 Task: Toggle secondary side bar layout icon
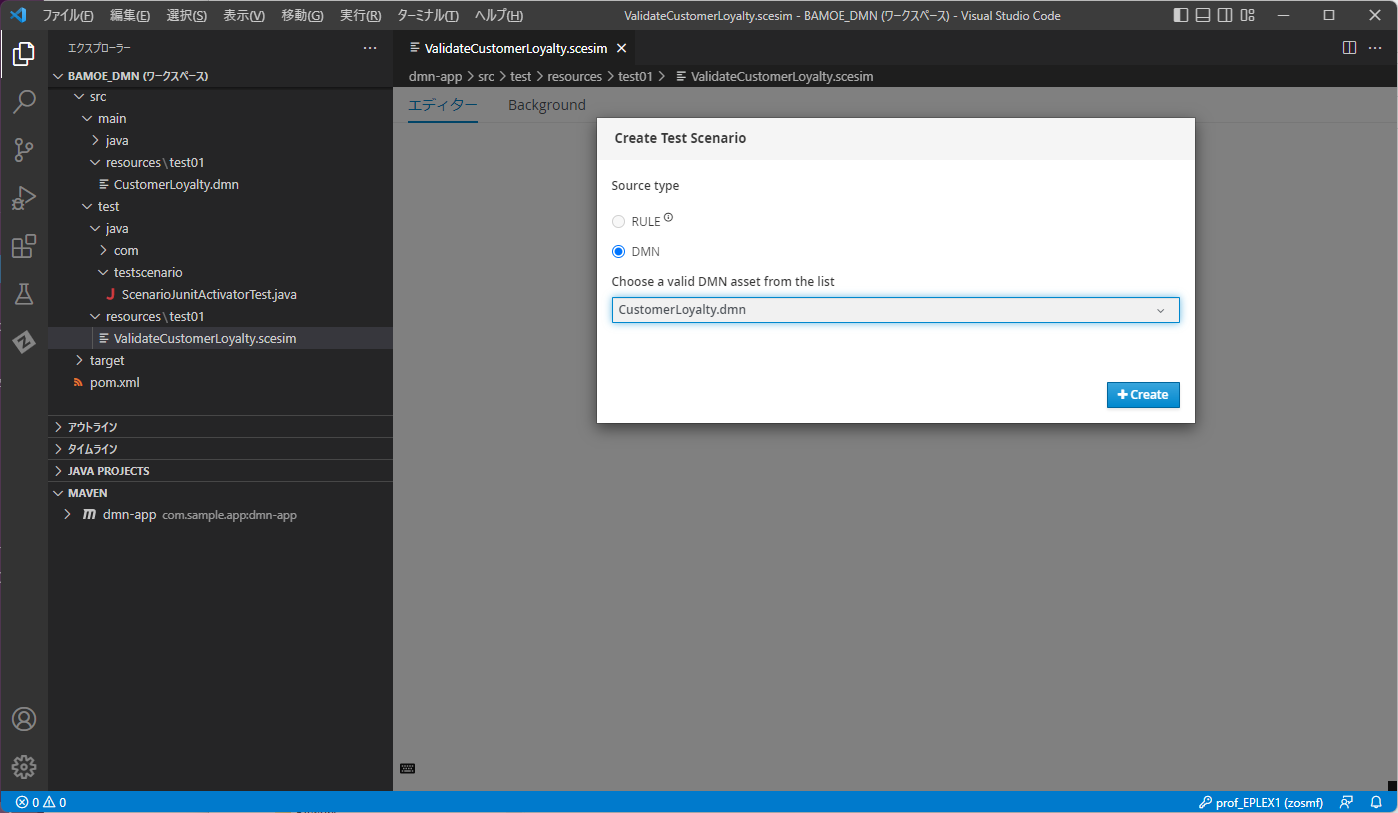(1225, 15)
